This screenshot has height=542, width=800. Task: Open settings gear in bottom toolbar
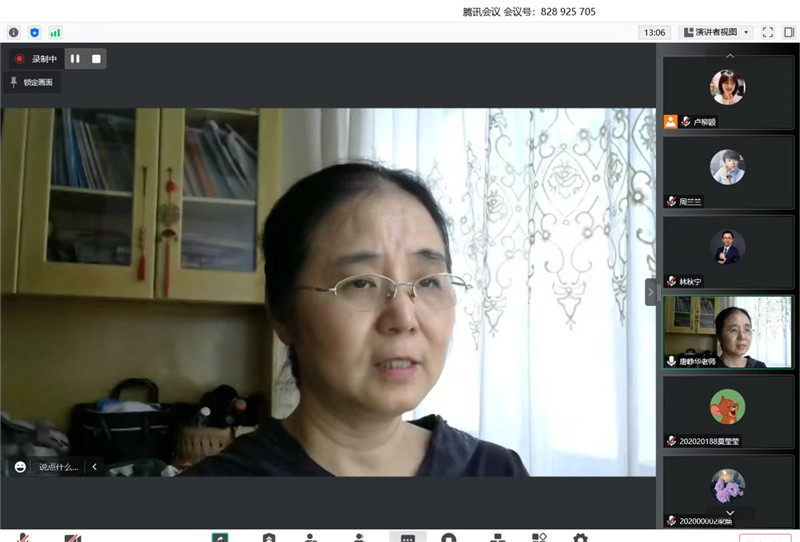click(x=580, y=537)
